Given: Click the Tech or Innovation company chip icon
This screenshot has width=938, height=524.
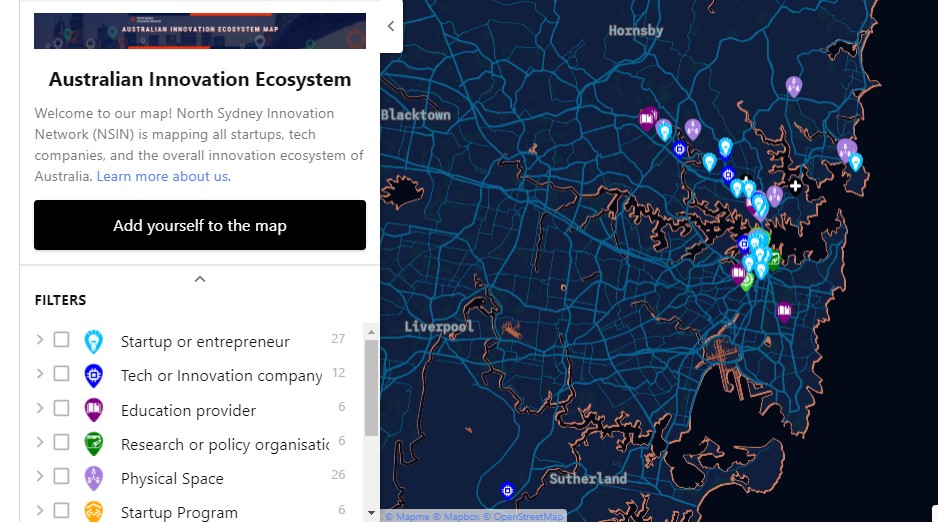Looking at the screenshot, I should (x=93, y=376).
